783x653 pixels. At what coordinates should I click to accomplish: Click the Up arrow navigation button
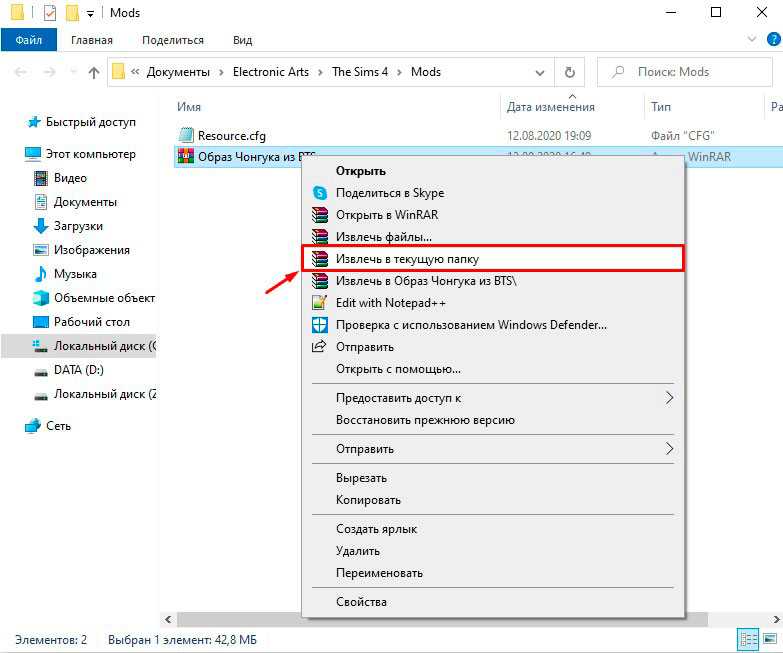(x=93, y=72)
